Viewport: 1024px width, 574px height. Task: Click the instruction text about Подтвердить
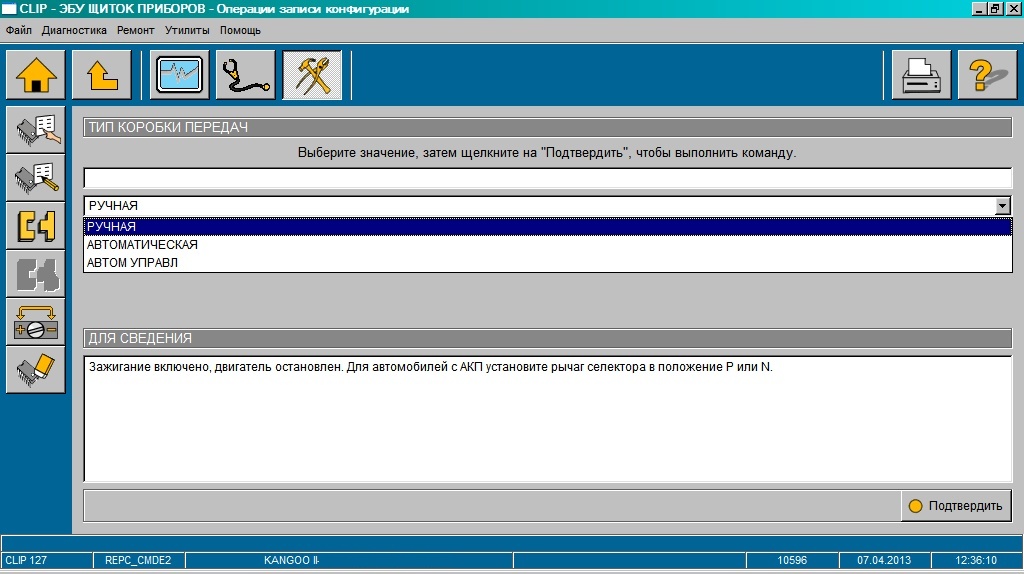(x=547, y=153)
